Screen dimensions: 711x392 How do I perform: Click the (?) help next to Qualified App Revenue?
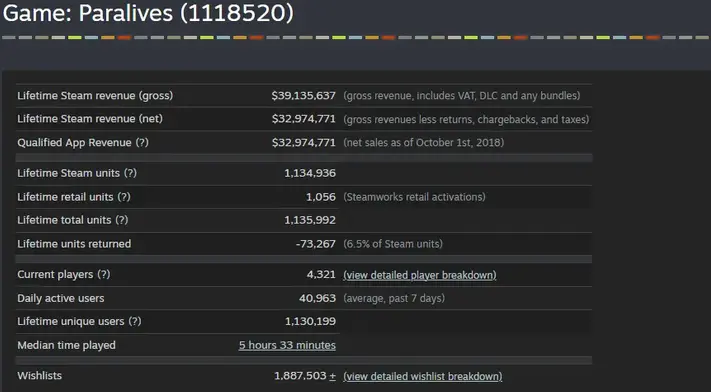tap(142, 142)
